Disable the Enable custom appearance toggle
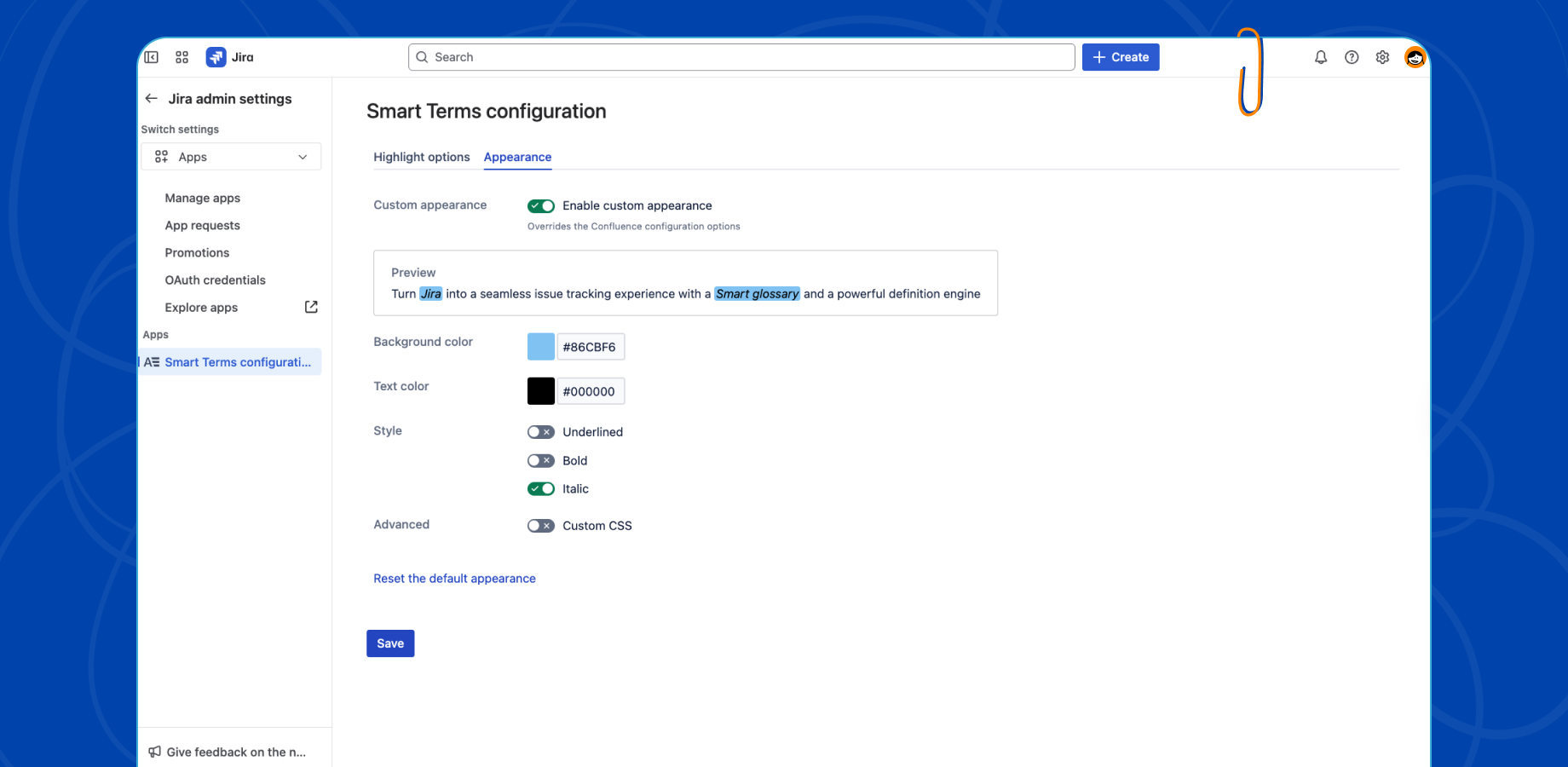This screenshot has width=1568, height=767. point(541,205)
